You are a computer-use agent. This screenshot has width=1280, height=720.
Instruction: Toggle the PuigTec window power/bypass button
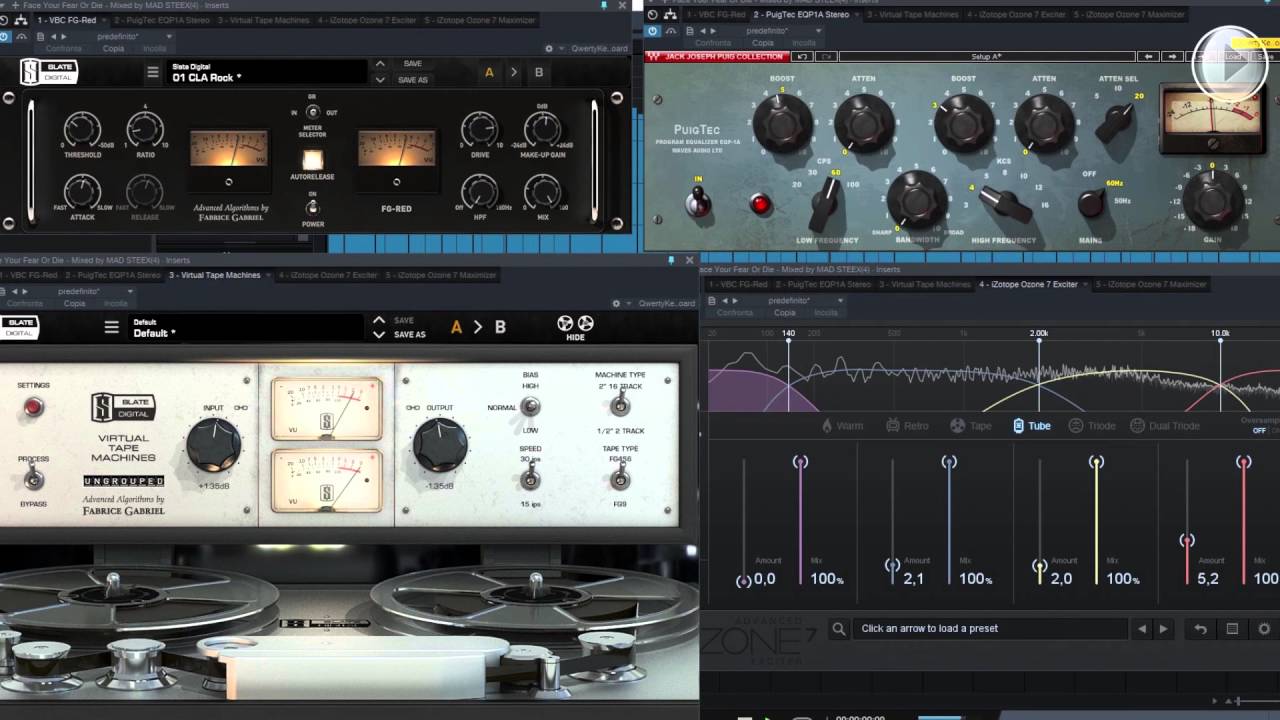(653, 31)
